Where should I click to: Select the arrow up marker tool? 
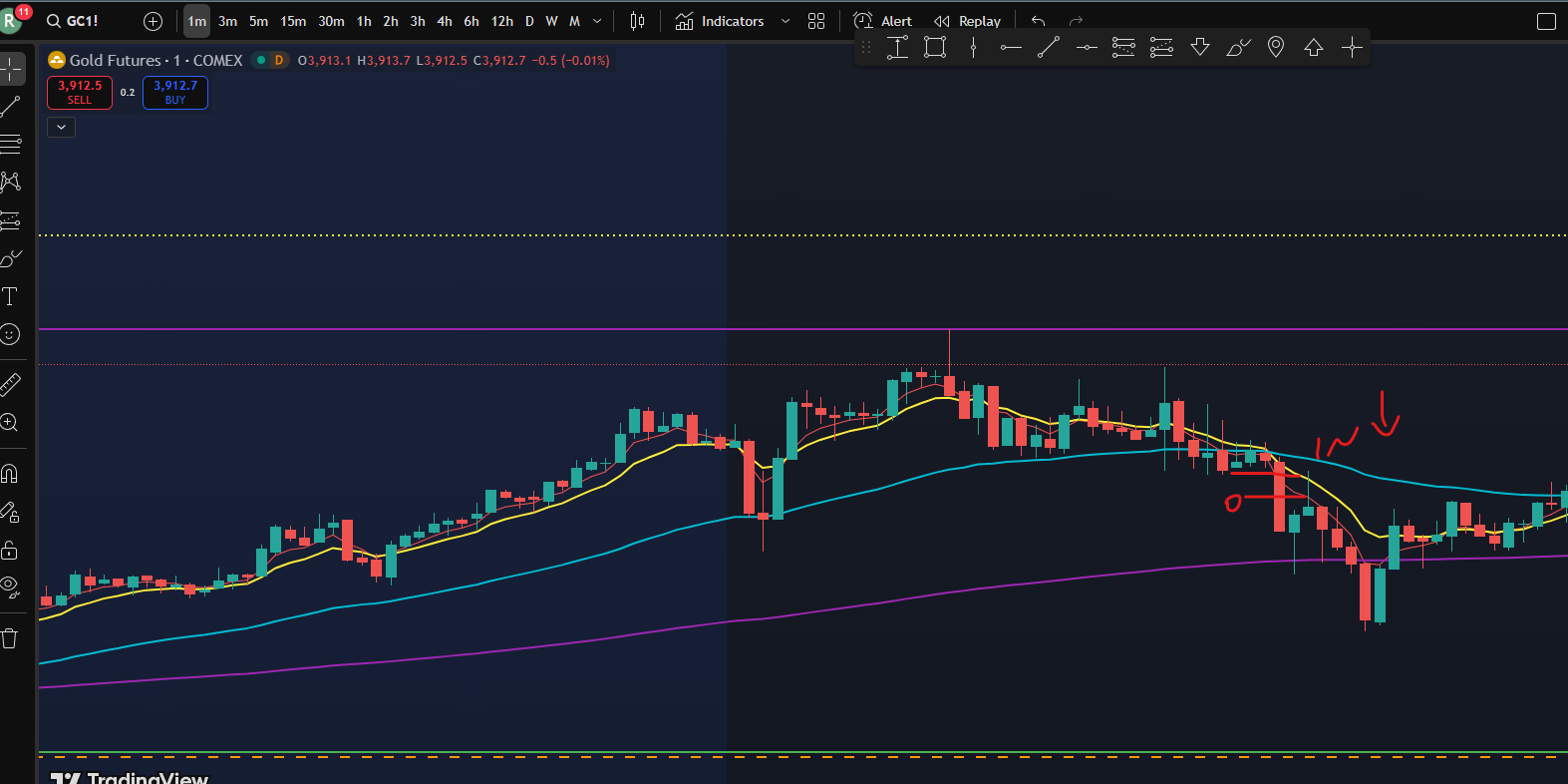pyautogui.click(x=1314, y=47)
